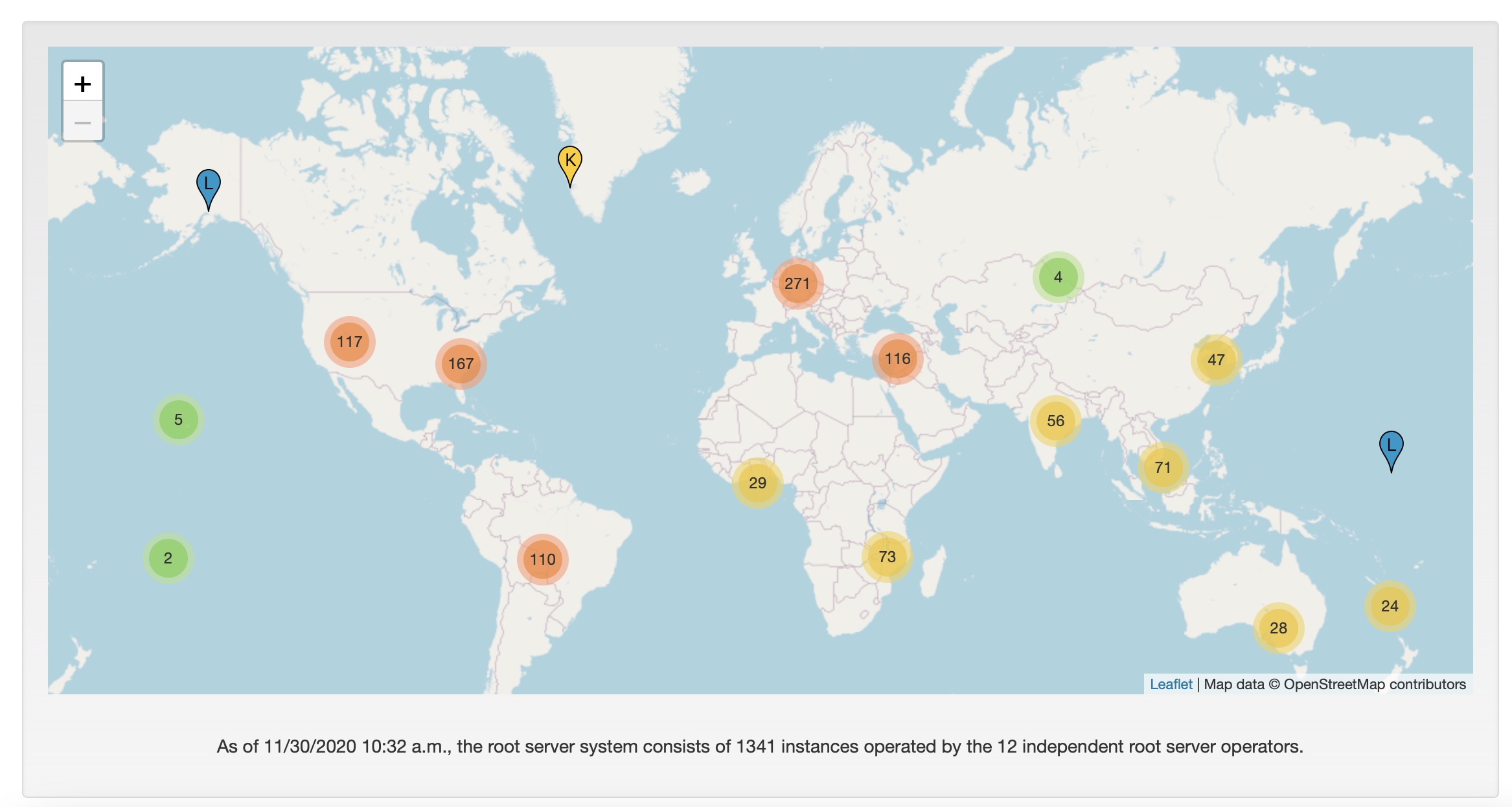Image resolution: width=1512 pixels, height=807 pixels.
Task: Open the 24 cluster near New Zealand
Action: [x=1390, y=606]
